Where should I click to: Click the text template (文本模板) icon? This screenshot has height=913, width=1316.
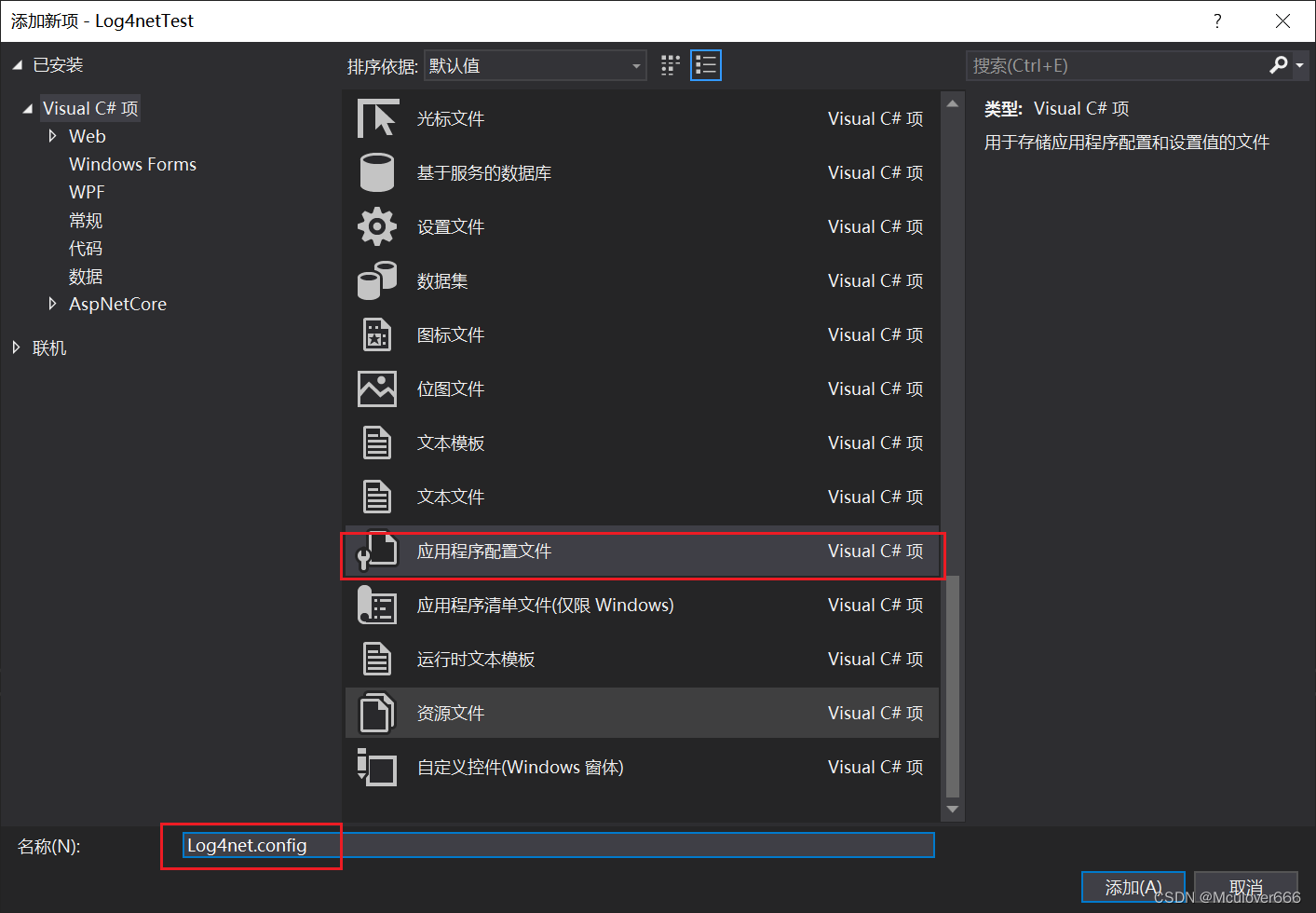tap(377, 443)
